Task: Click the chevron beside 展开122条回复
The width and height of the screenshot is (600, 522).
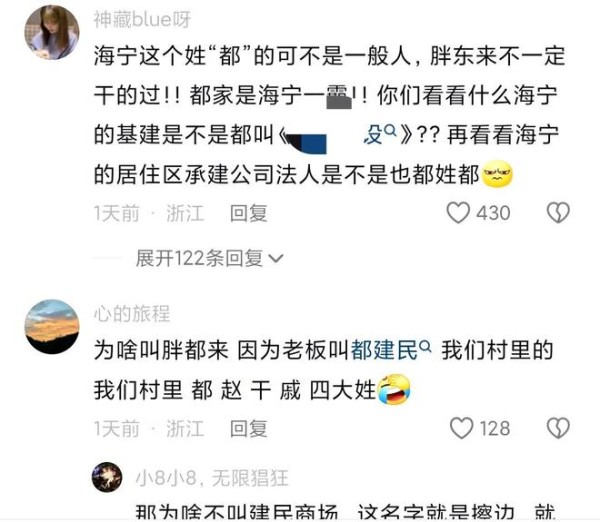Action: 276,259
